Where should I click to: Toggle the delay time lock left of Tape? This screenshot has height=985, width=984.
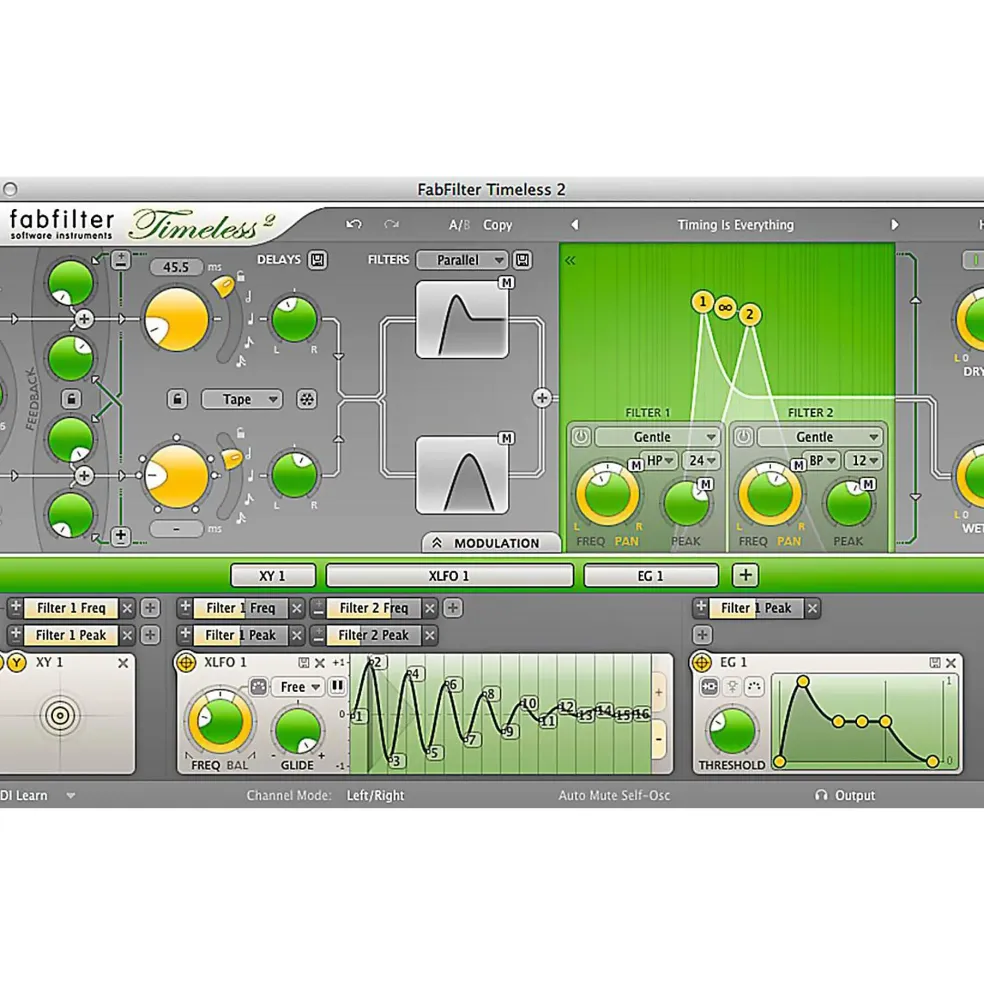coord(177,399)
